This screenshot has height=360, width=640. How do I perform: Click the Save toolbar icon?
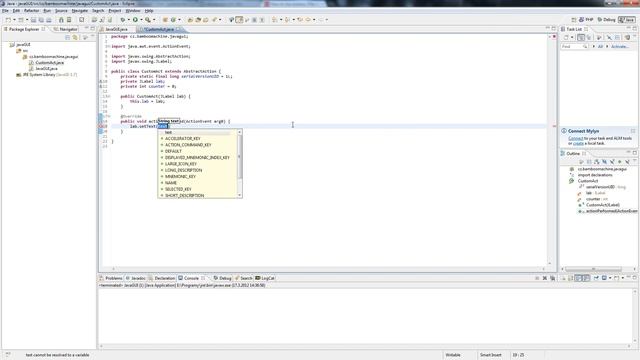(33, 20)
